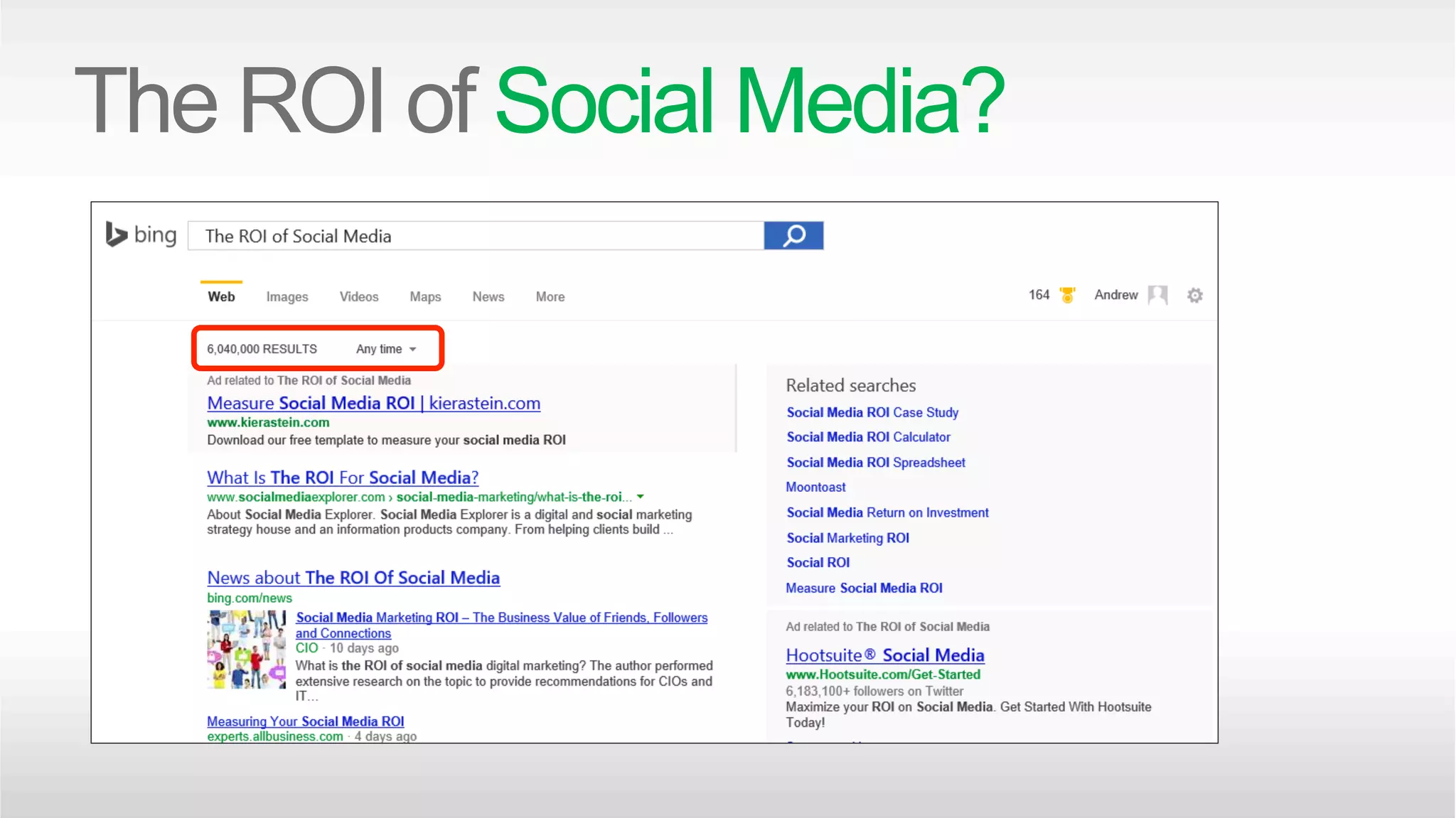Click the Bing logo
The height and width of the screenshot is (818, 1456).
pyautogui.click(x=141, y=235)
